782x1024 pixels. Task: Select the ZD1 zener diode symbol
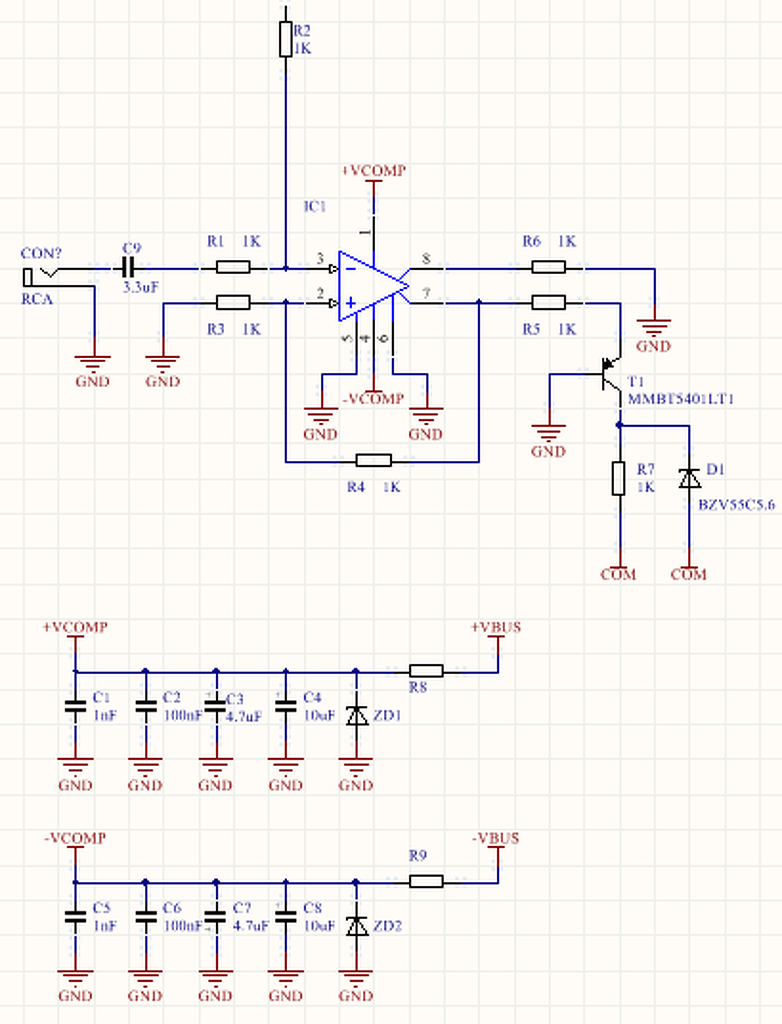pos(356,715)
